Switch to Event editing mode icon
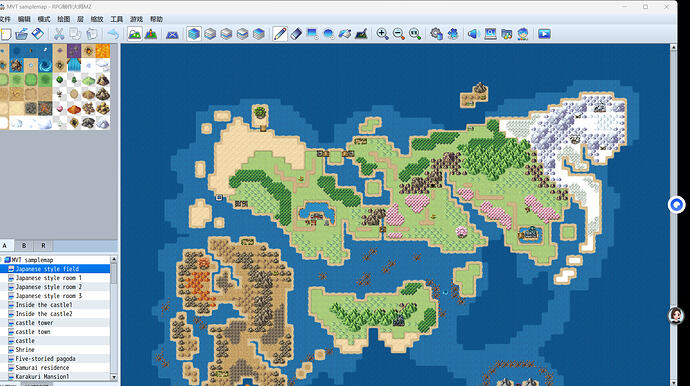The image size is (690, 386). click(x=151, y=34)
